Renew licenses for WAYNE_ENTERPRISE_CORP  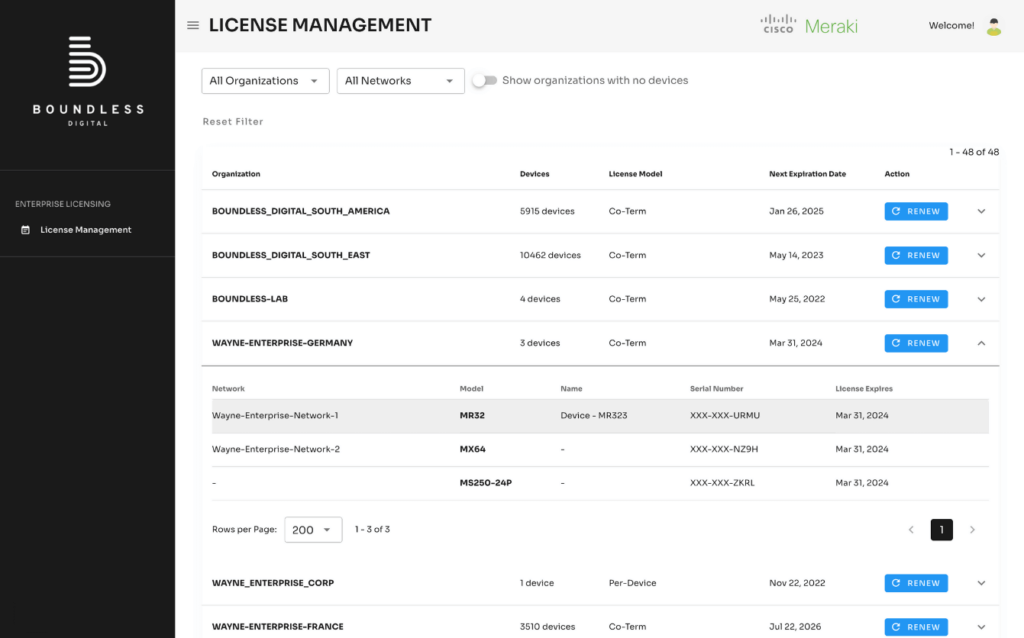916,583
